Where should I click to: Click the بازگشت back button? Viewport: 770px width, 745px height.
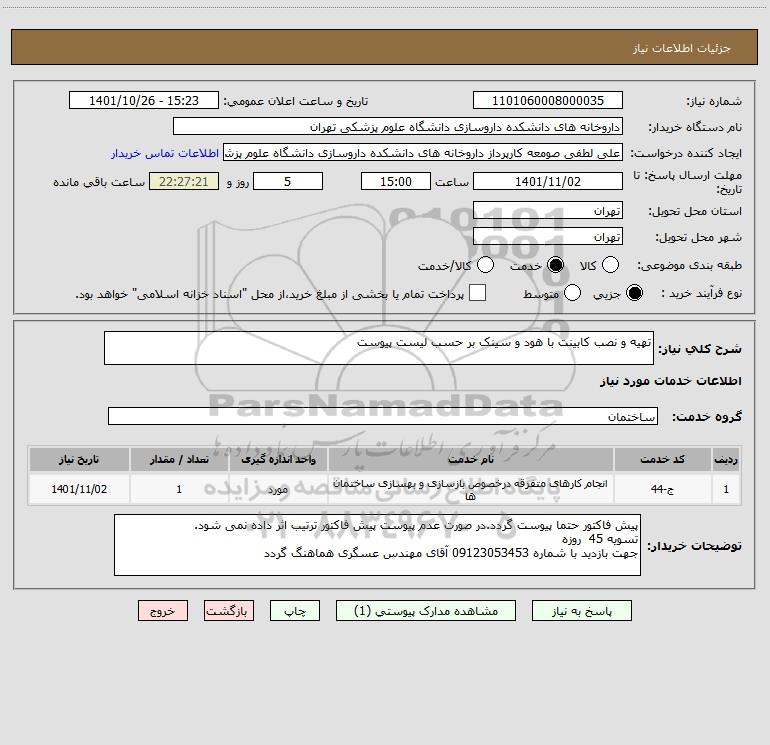coord(229,611)
